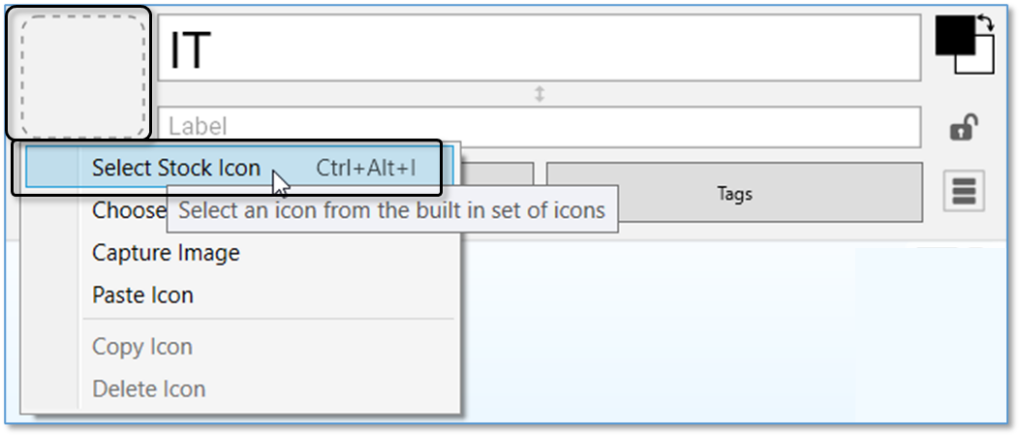Click into the Label text field
Screen dimensions: 1021x437
(x=540, y=127)
